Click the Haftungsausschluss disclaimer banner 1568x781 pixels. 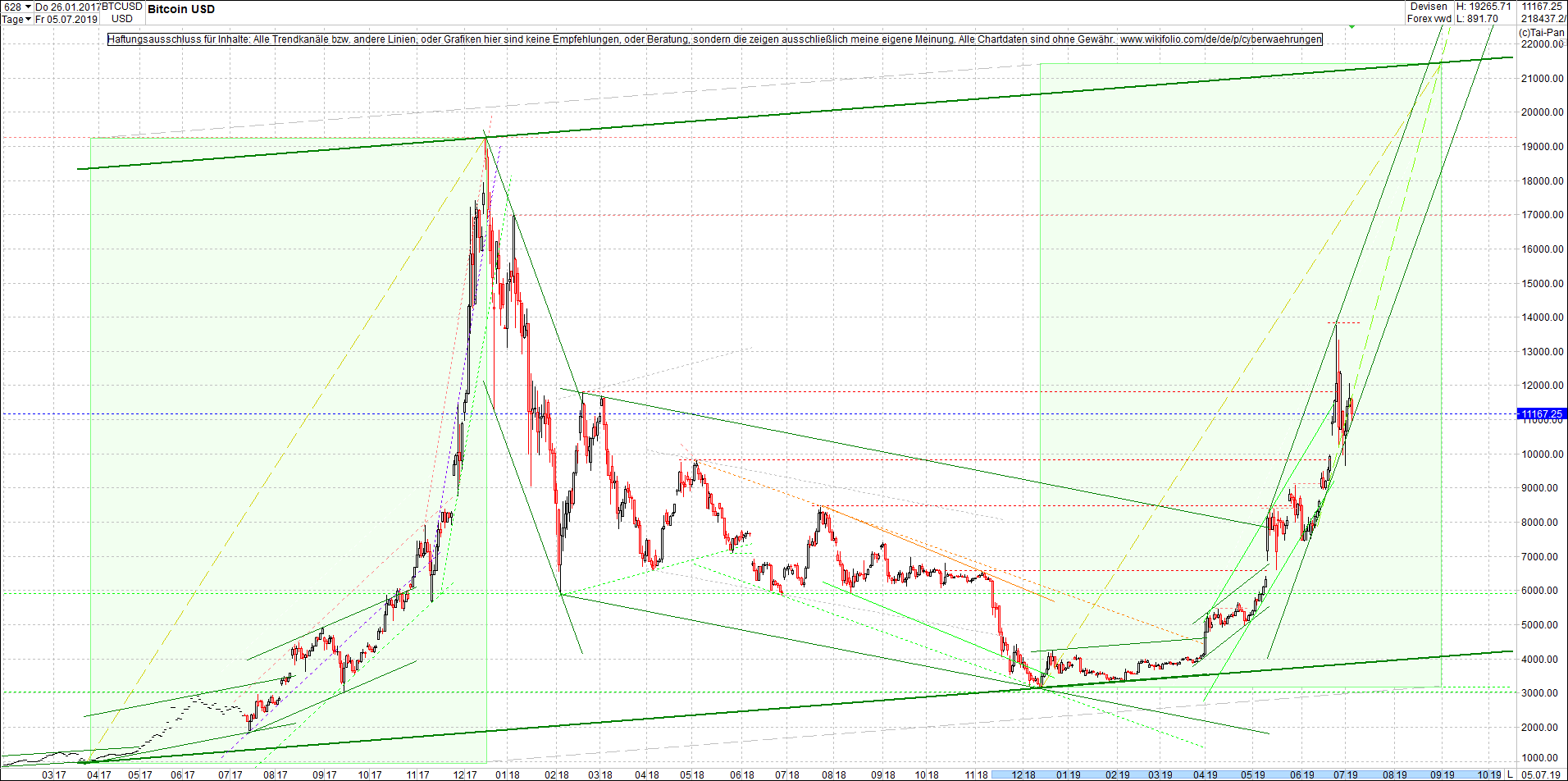click(713, 39)
